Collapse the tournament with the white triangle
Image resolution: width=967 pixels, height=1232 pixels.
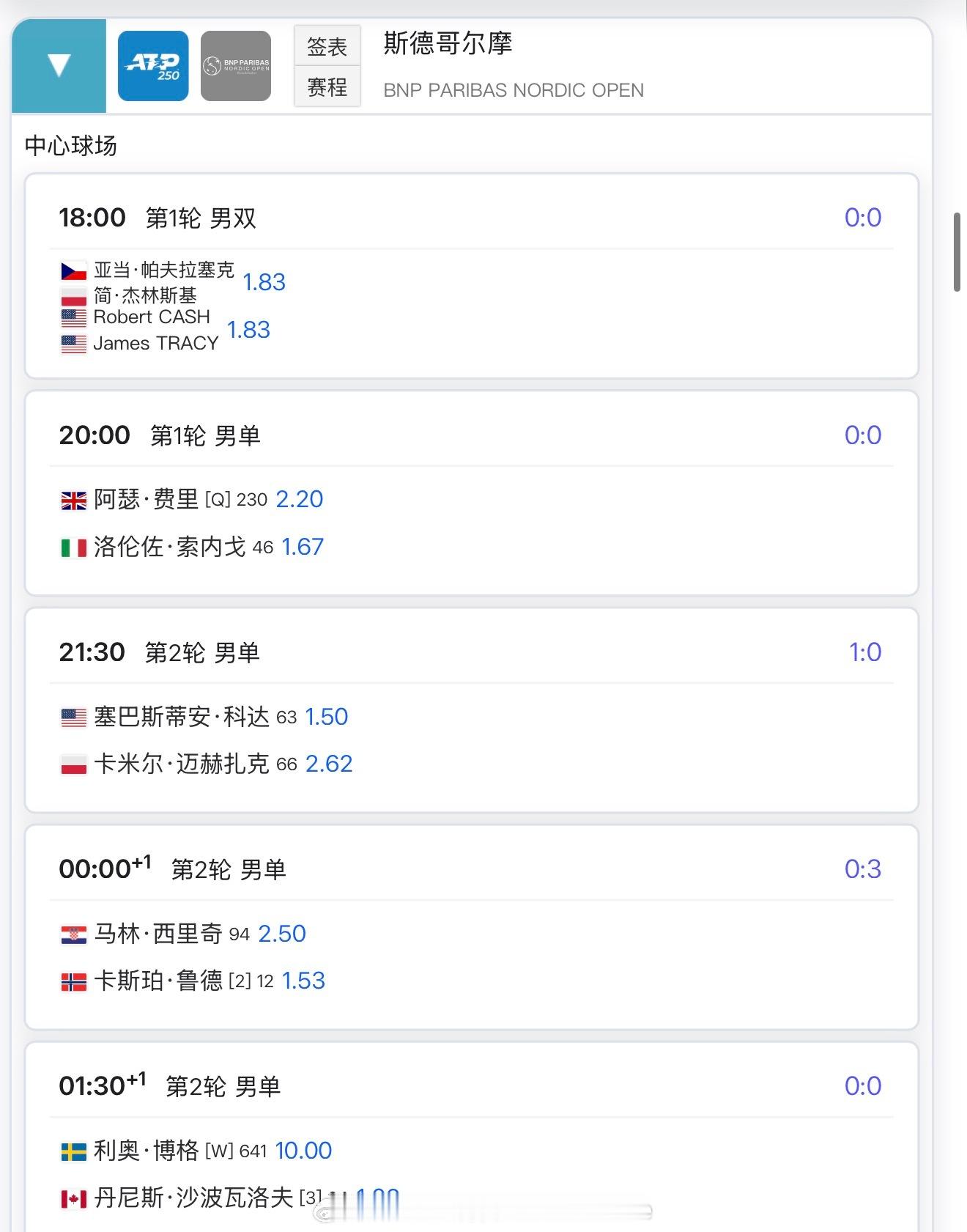[59, 66]
